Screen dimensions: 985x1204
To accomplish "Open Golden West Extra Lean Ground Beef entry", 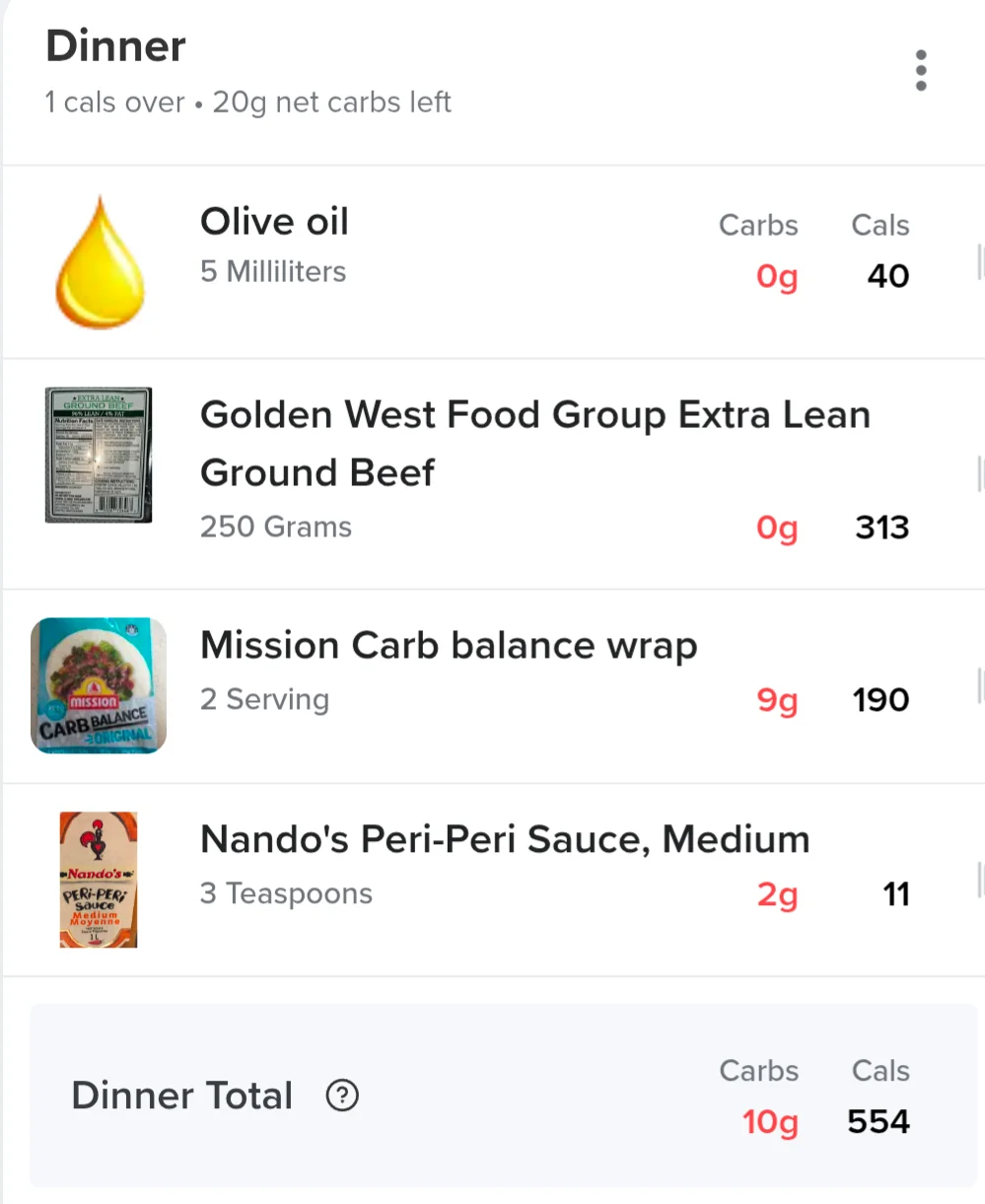I will (493, 474).
